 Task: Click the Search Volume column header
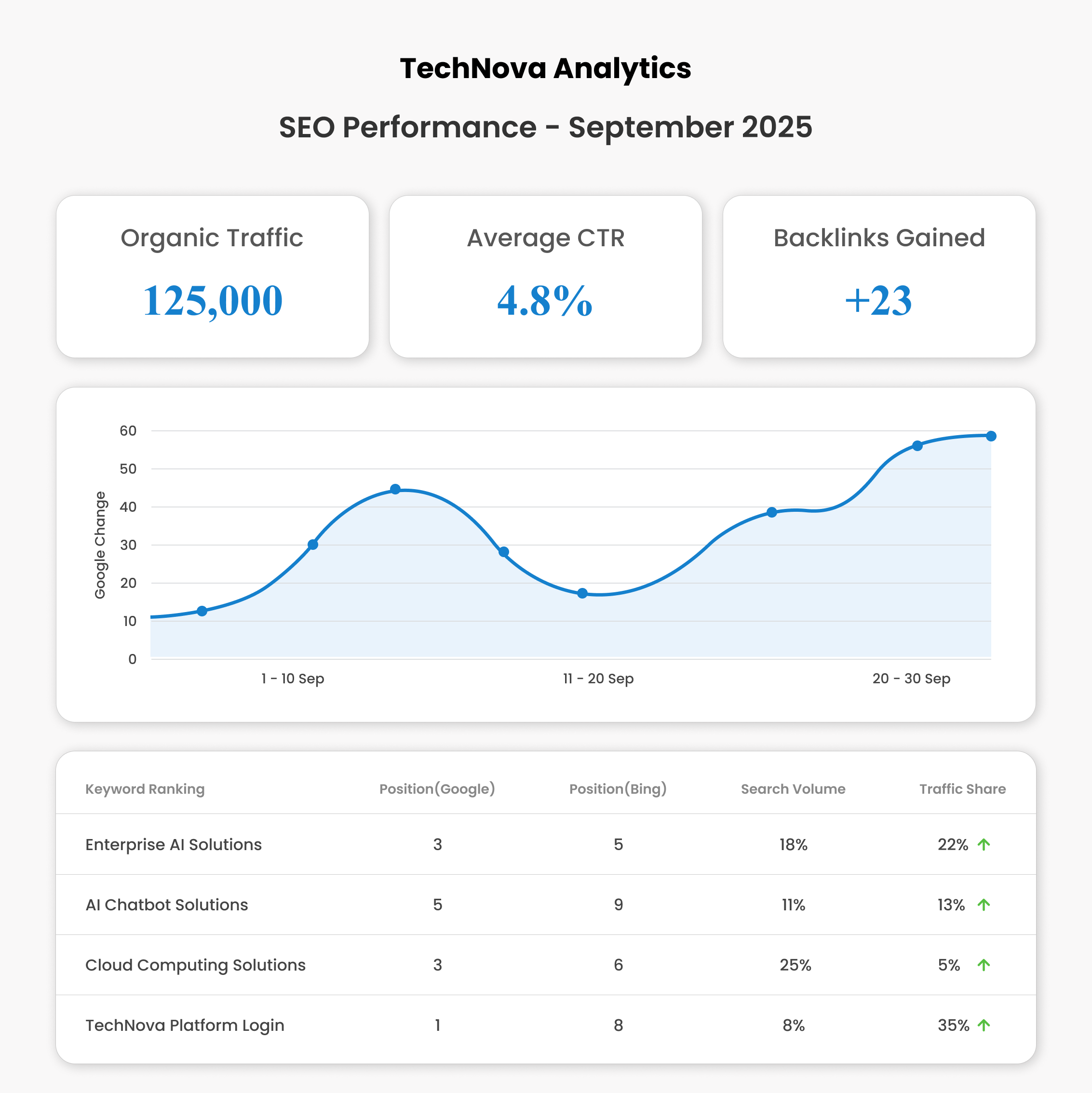click(793, 789)
